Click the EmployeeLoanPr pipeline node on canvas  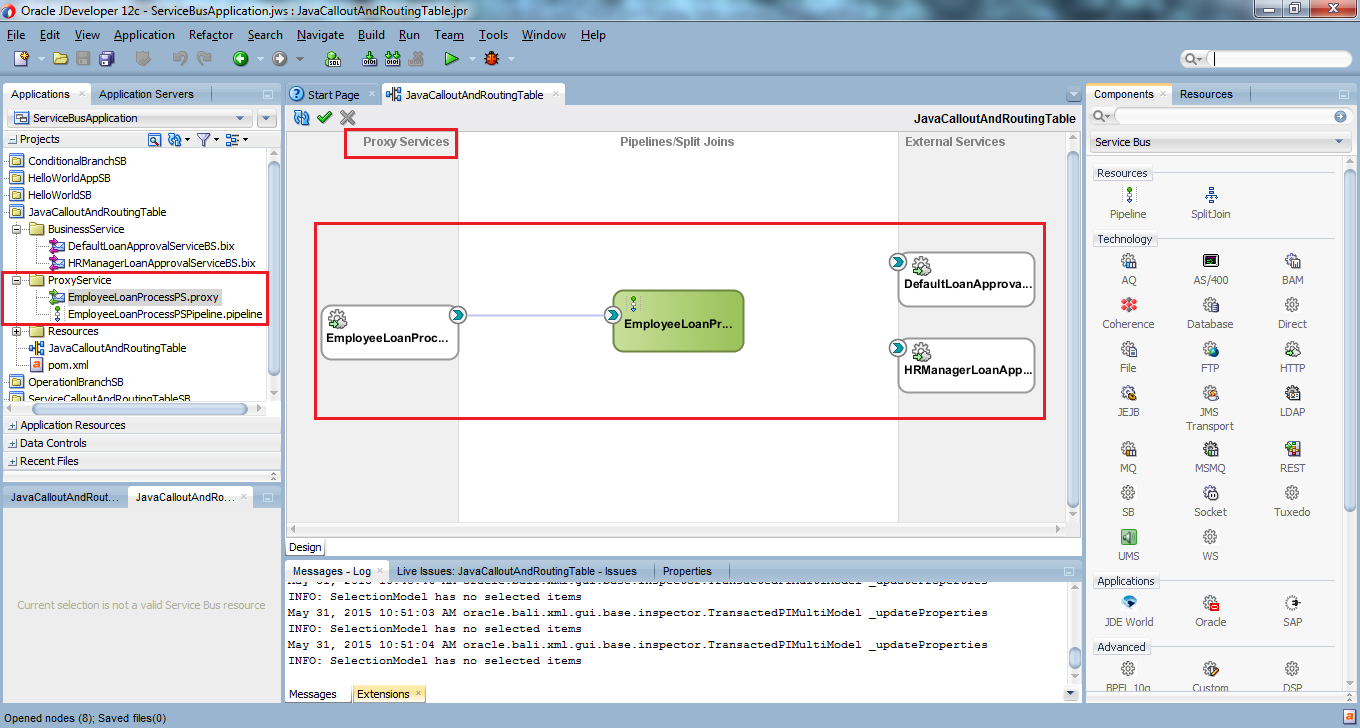[x=678, y=321]
